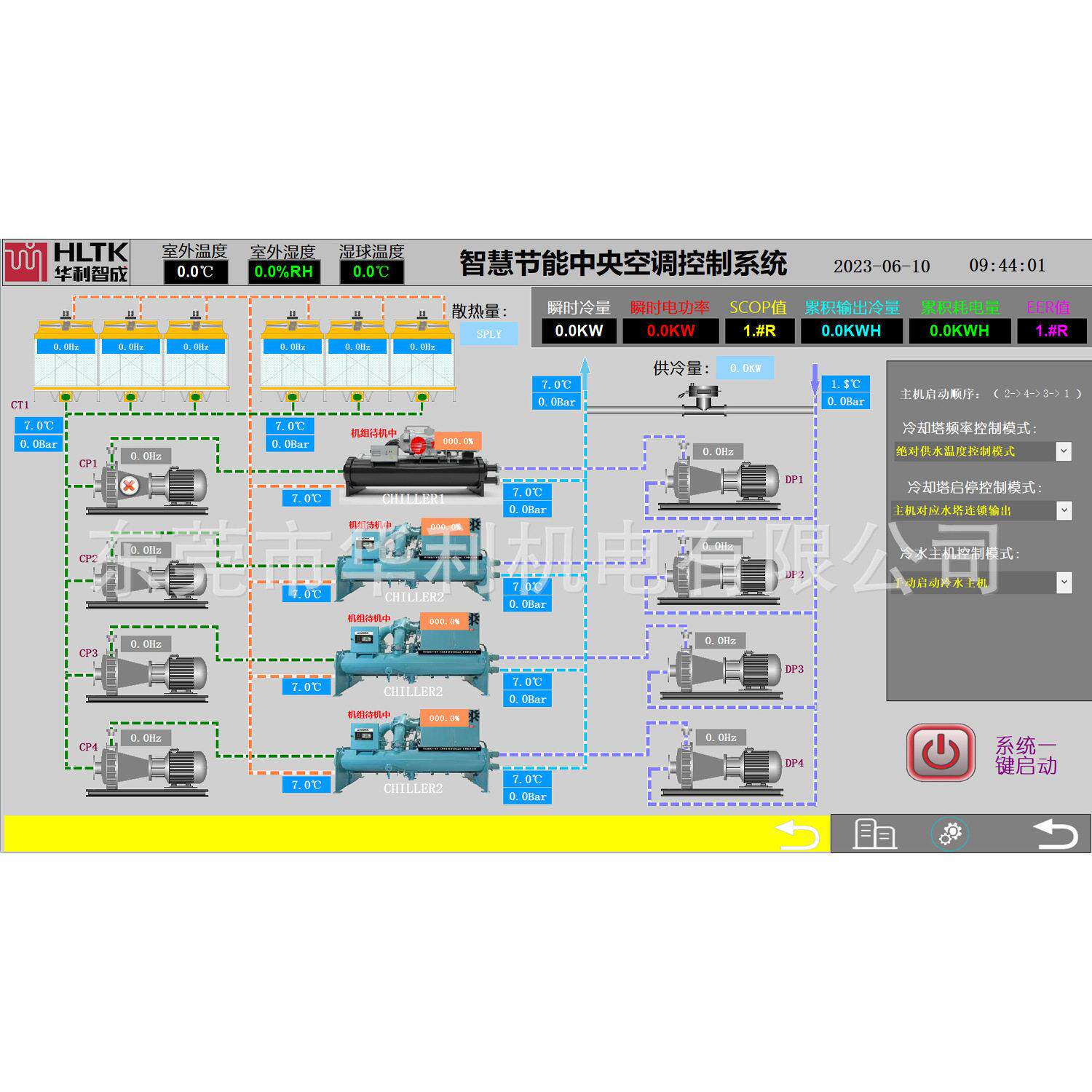This screenshot has width=1092, height=1092.
Task: Open the chiller on the CP3 pump row
Action: 415,655
